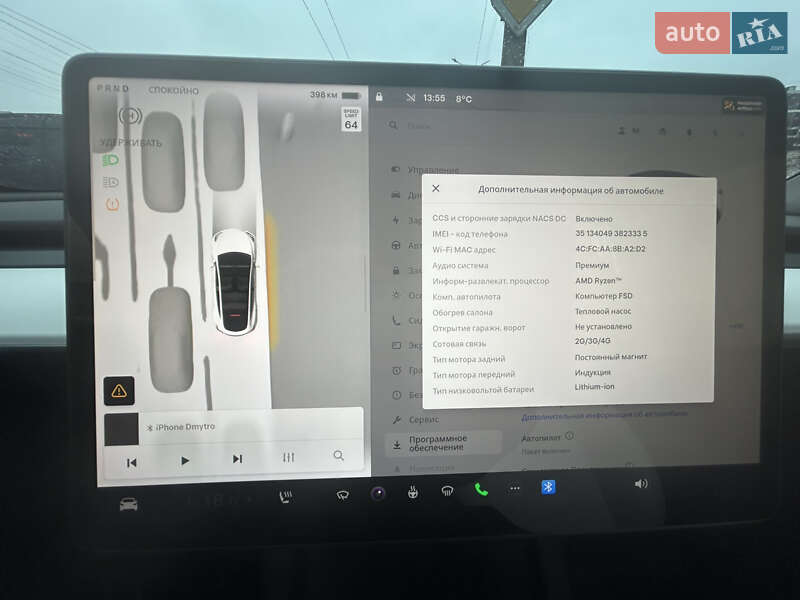Toggle the front defrost control

point(412,493)
